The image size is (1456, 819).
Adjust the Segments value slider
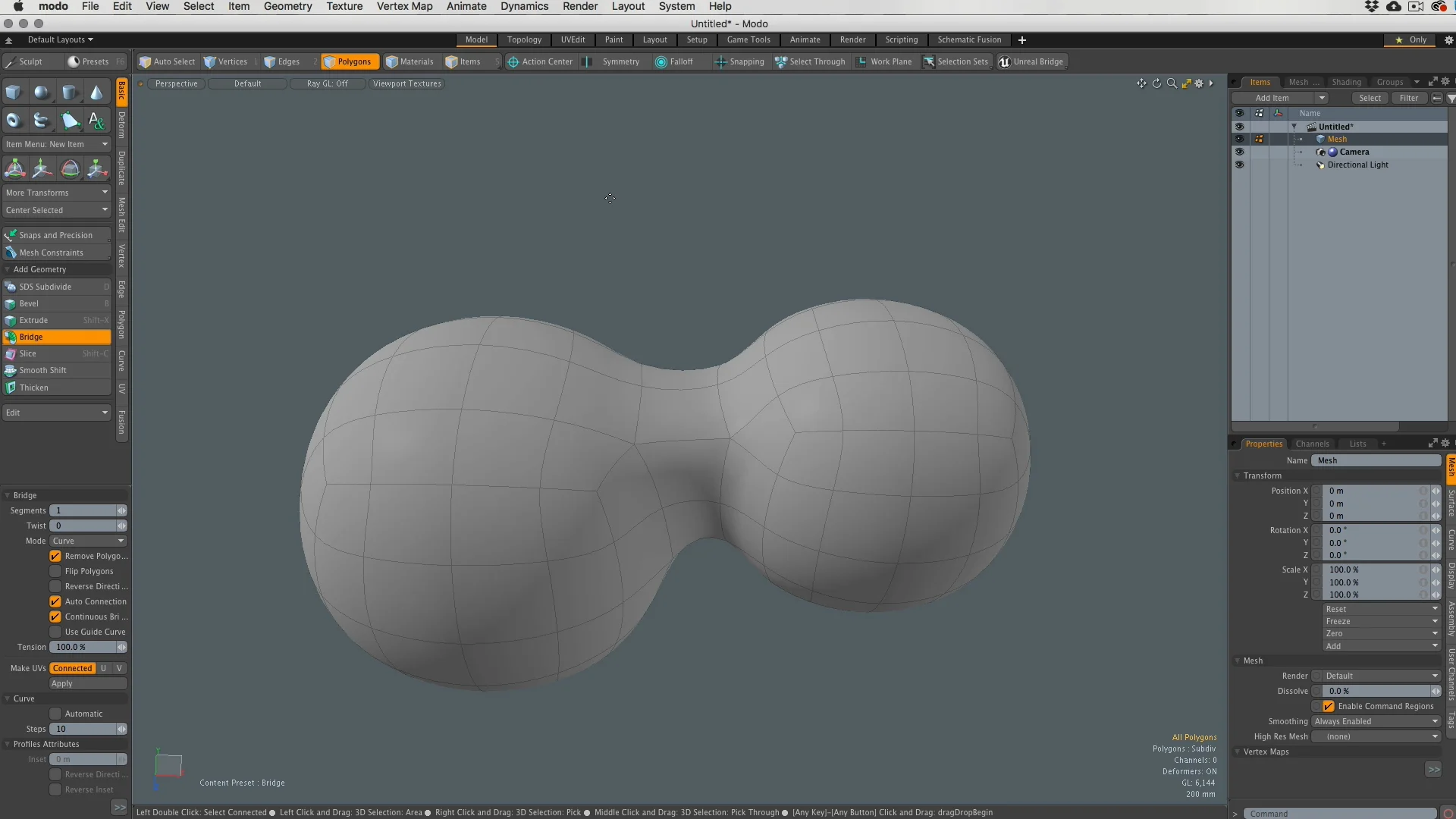pos(88,511)
